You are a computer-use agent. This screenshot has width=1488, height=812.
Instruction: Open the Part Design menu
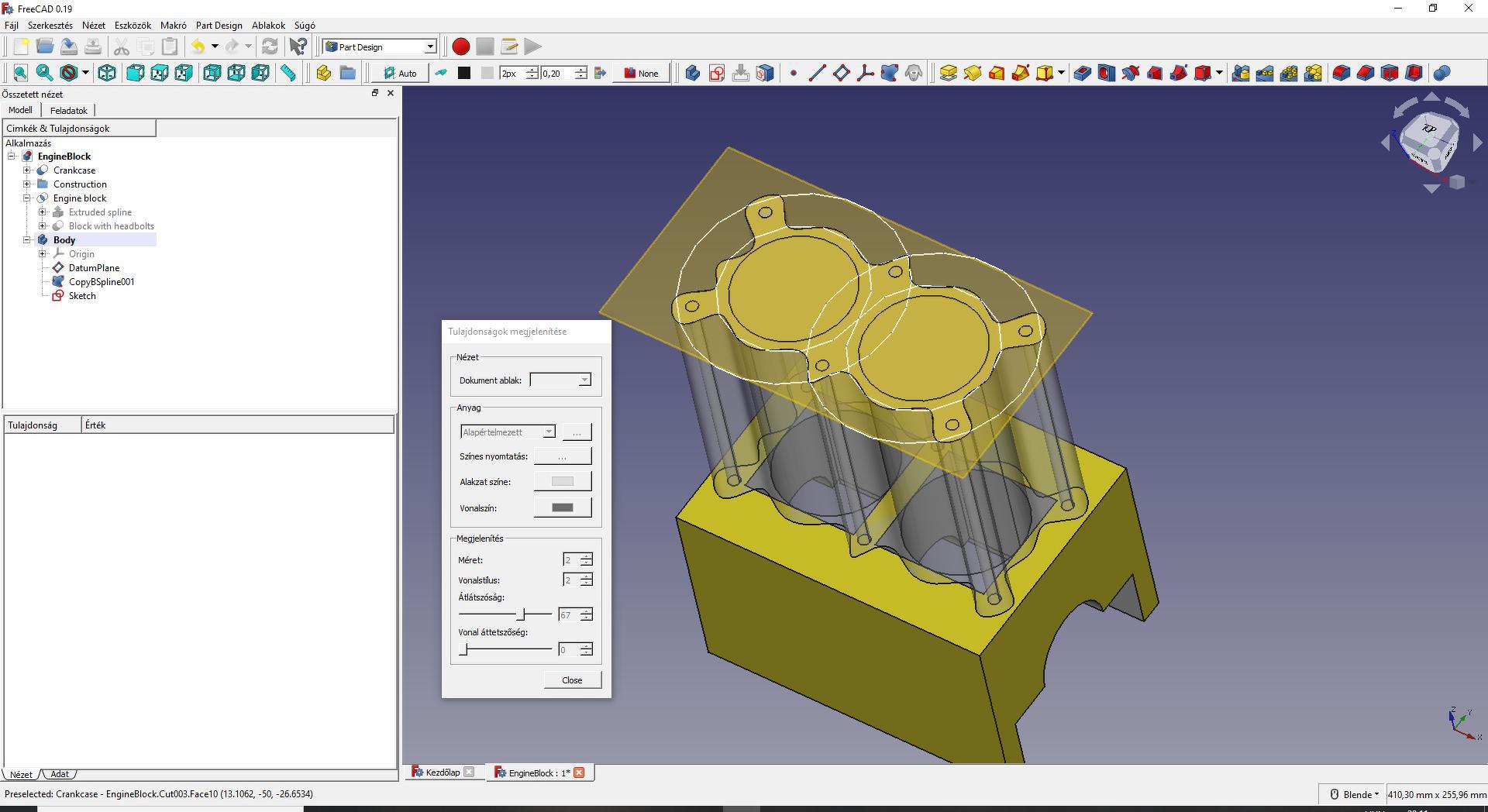point(219,26)
